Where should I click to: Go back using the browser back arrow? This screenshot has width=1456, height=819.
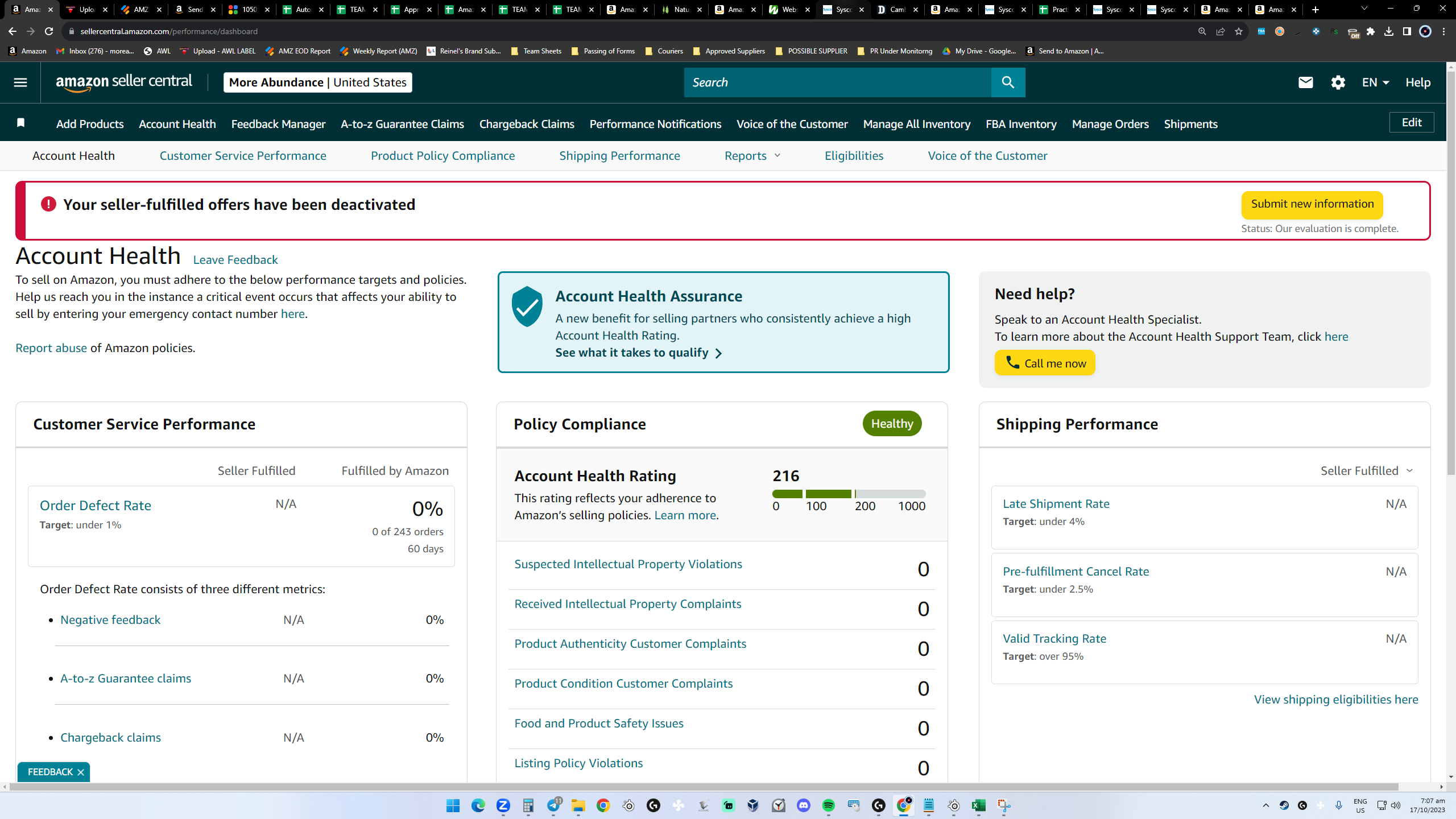[x=13, y=31]
